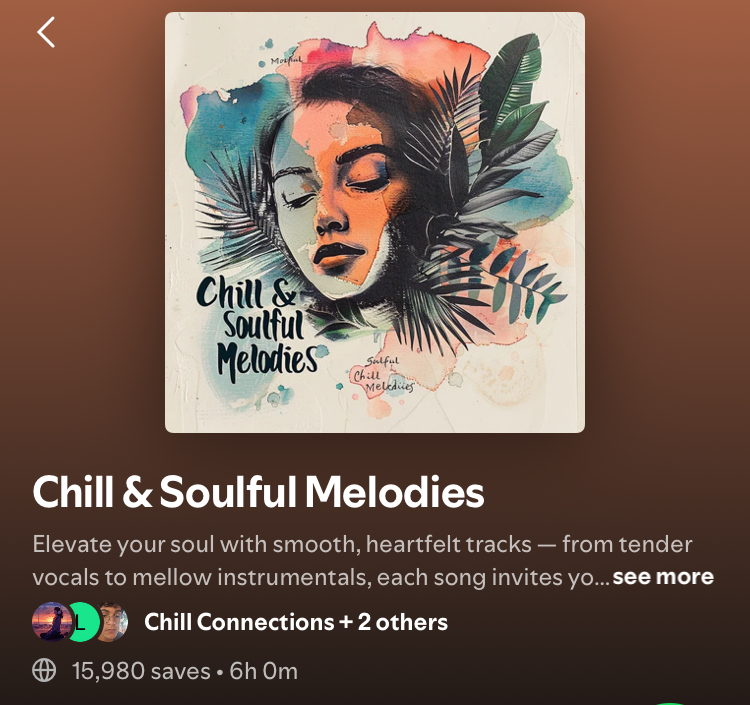Open 'Chill Connections + 2 others' collaborators

[x=296, y=622]
